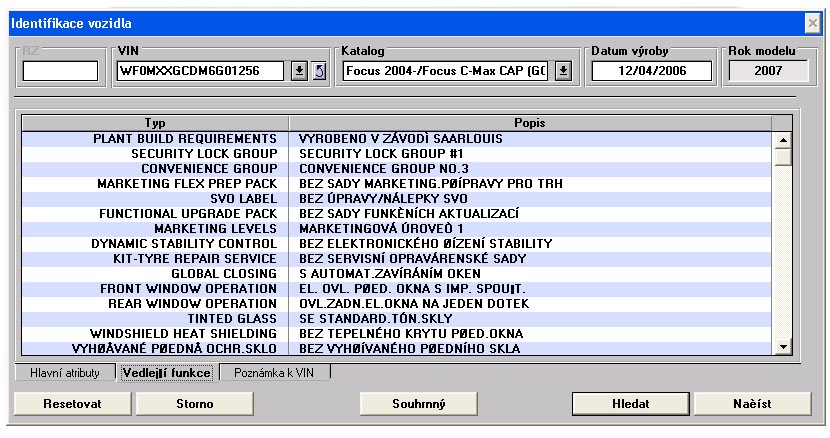Close the Identifikace vozidla dialog
Viewport: 830px width, 438px height.
(x=812, y=22)
